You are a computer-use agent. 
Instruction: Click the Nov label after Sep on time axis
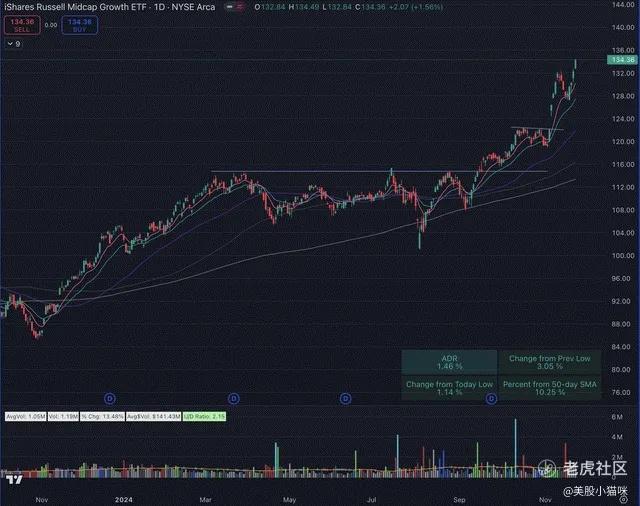click(545, 500)
